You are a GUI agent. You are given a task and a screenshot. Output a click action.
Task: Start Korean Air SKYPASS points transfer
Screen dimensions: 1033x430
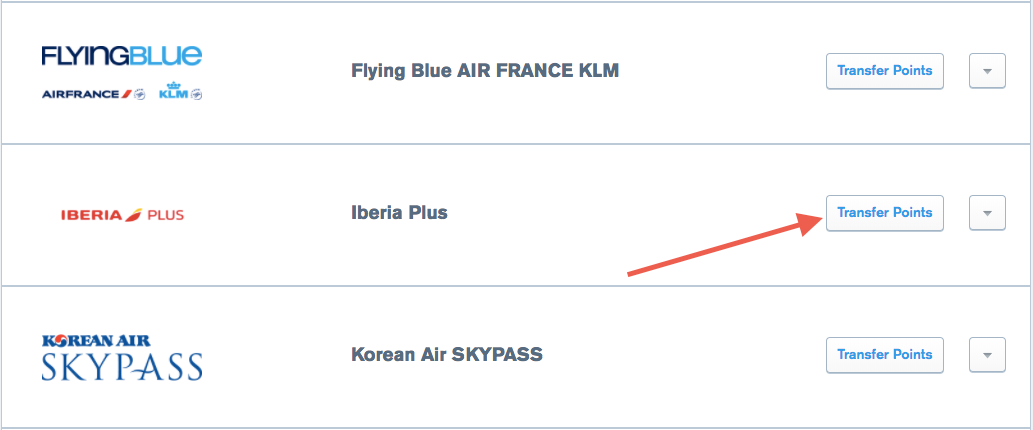click(x=884, y=355)
